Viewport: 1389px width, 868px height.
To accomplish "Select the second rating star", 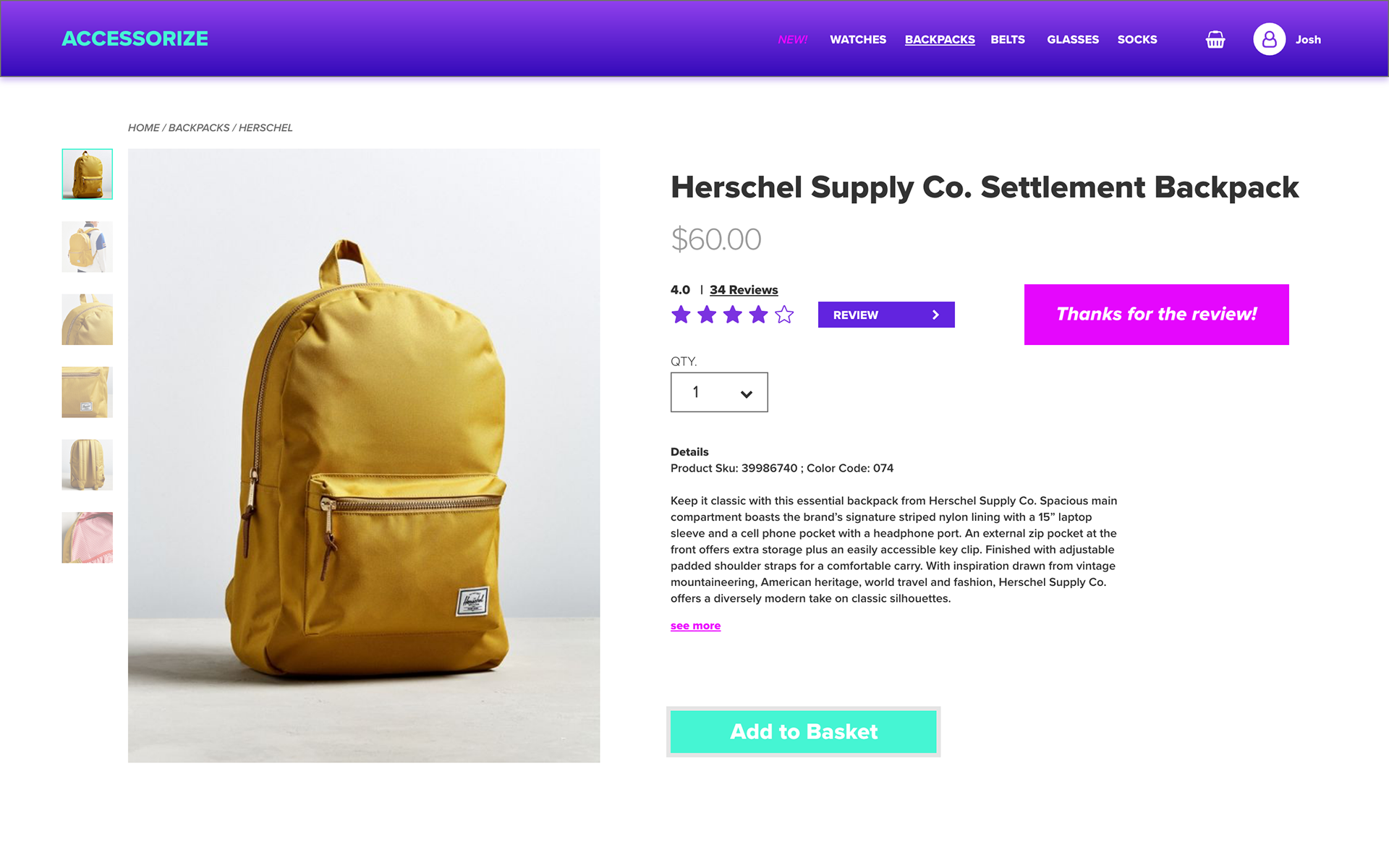I will (707, 315).
